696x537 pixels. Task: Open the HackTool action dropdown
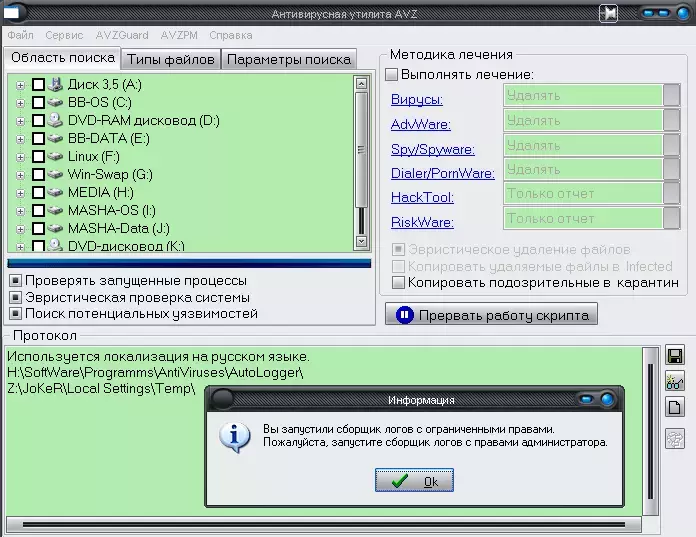pos(671,193)
